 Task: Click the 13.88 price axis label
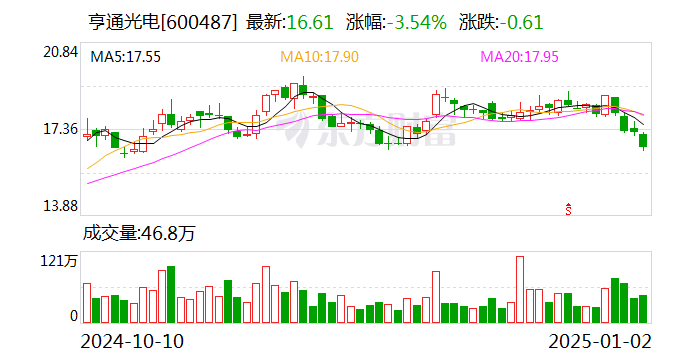tap(60, 206)
